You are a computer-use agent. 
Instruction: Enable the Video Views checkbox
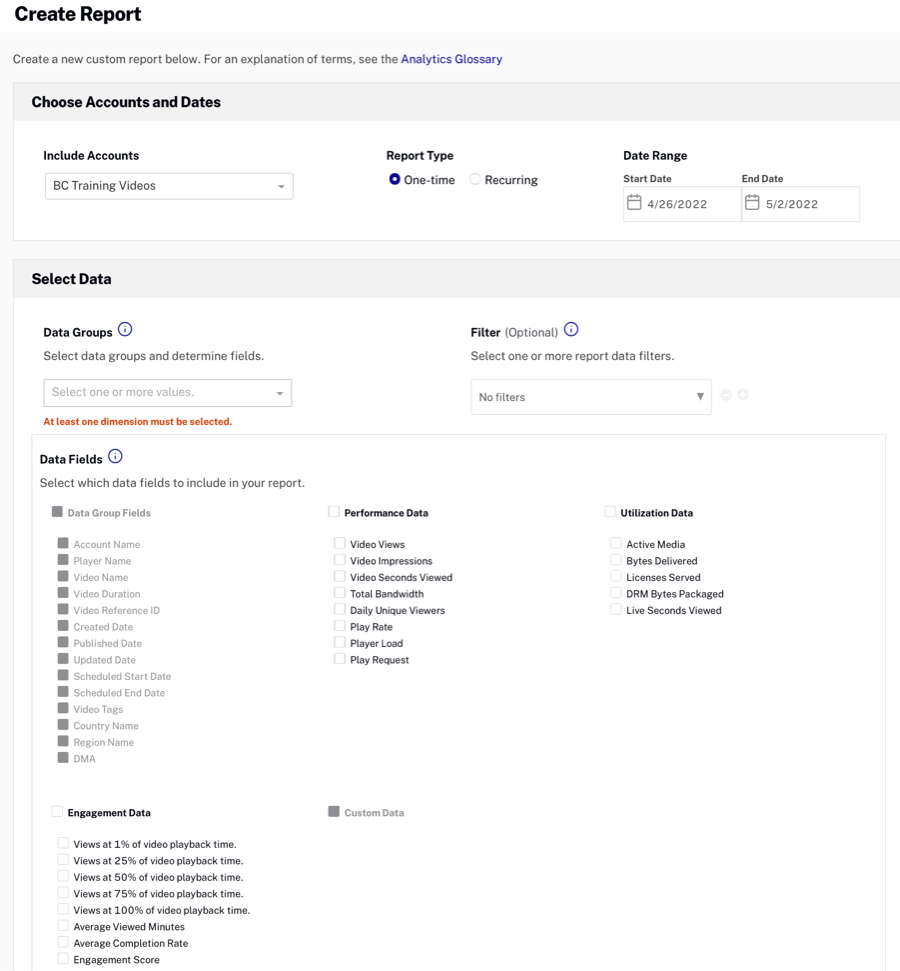tap(340, 544)
